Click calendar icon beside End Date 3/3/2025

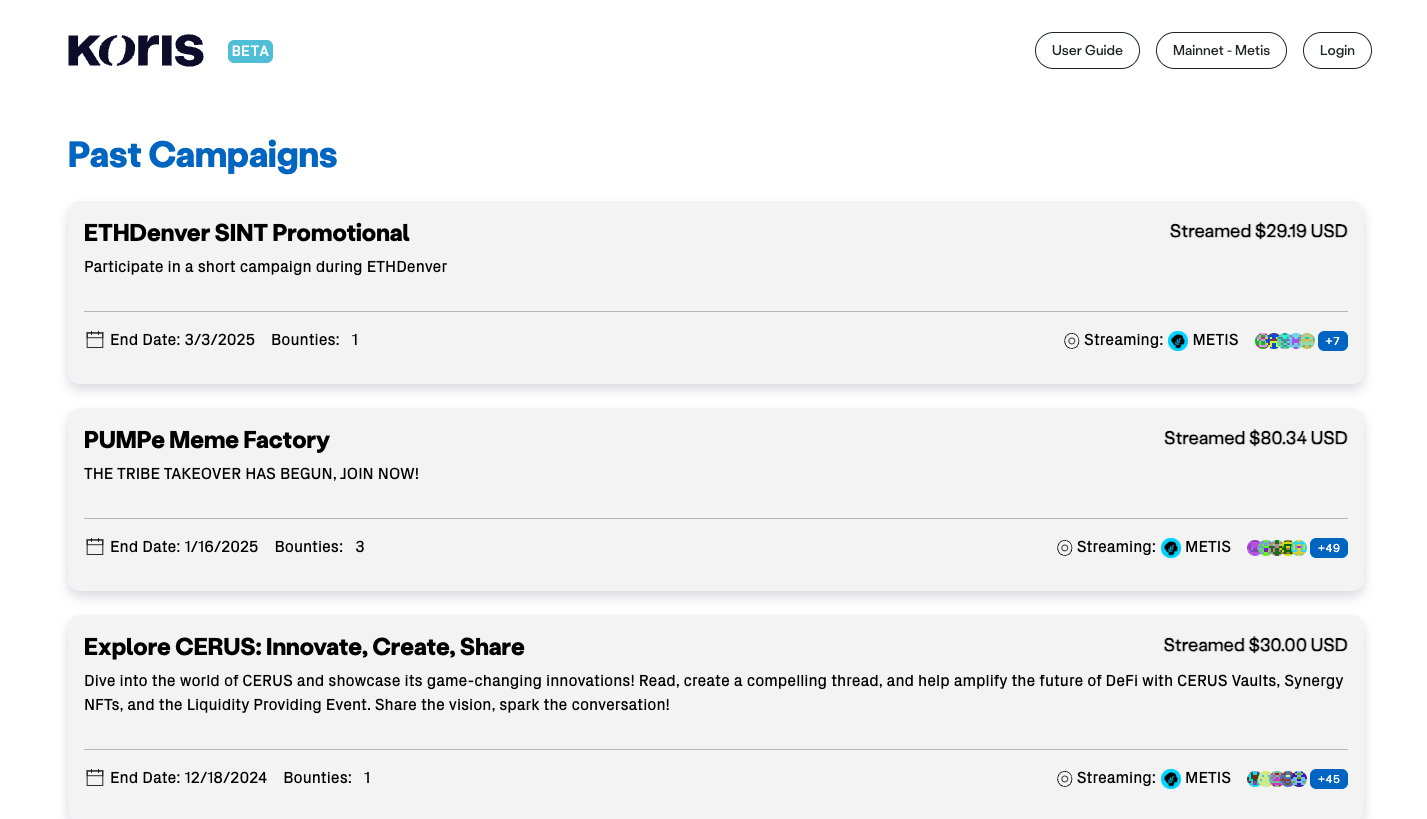[x=95, y=340]
